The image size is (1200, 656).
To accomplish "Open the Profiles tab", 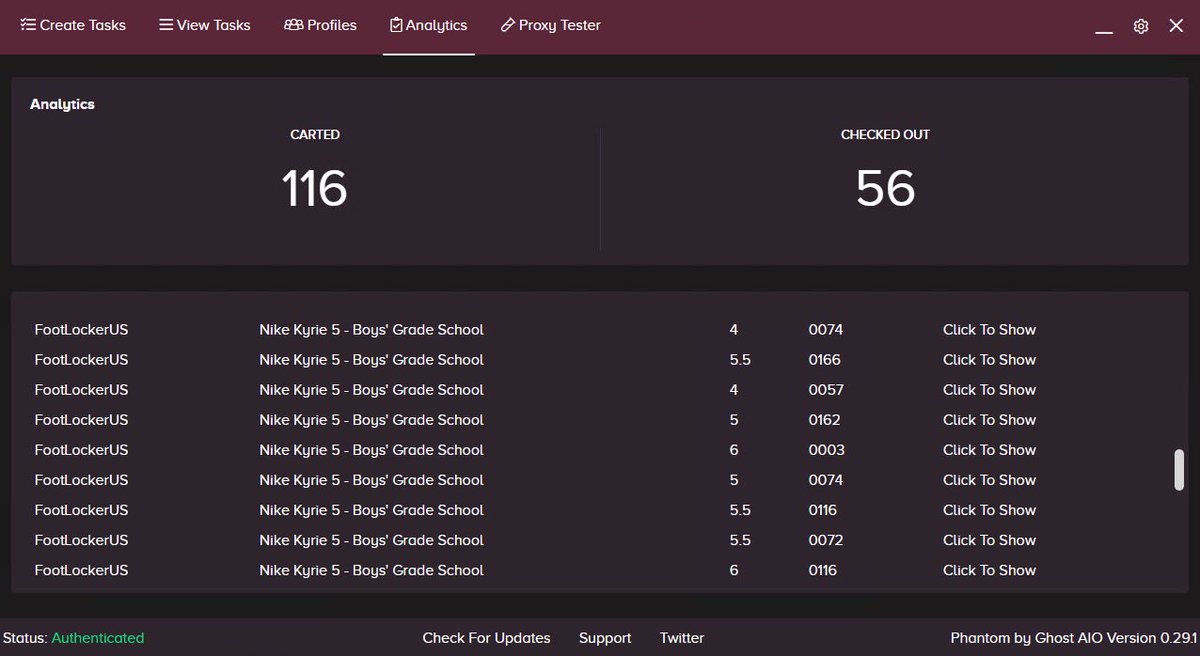I will [x=320, y=25].
